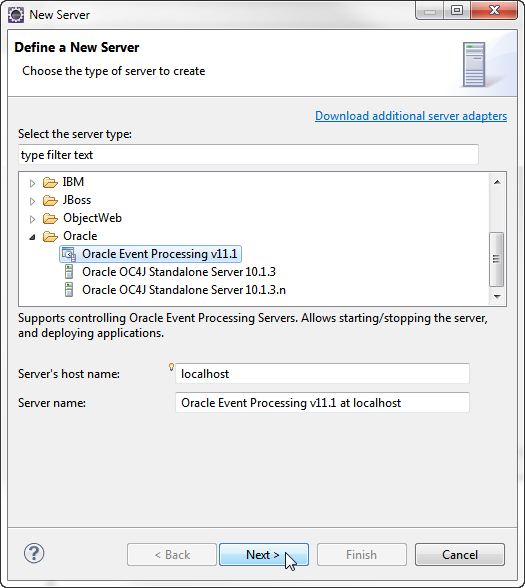
Task: Select Oracle OC4J Standalone Server 10.1.3.n
Action: 184,290
